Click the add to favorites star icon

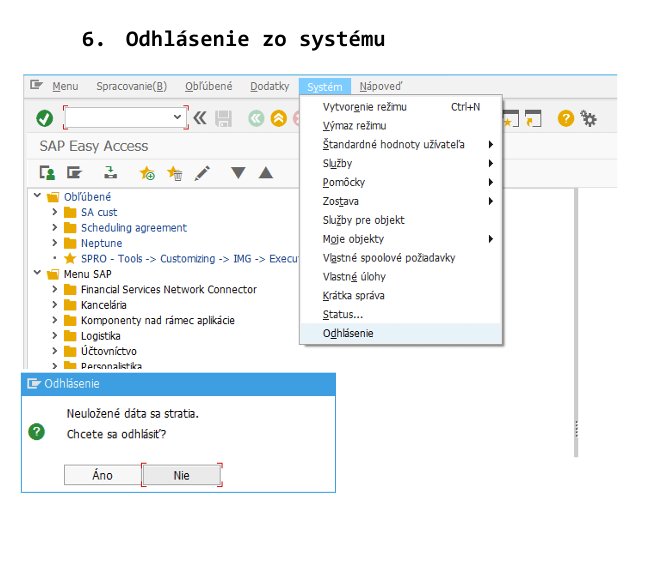click(x=147, y=173)
